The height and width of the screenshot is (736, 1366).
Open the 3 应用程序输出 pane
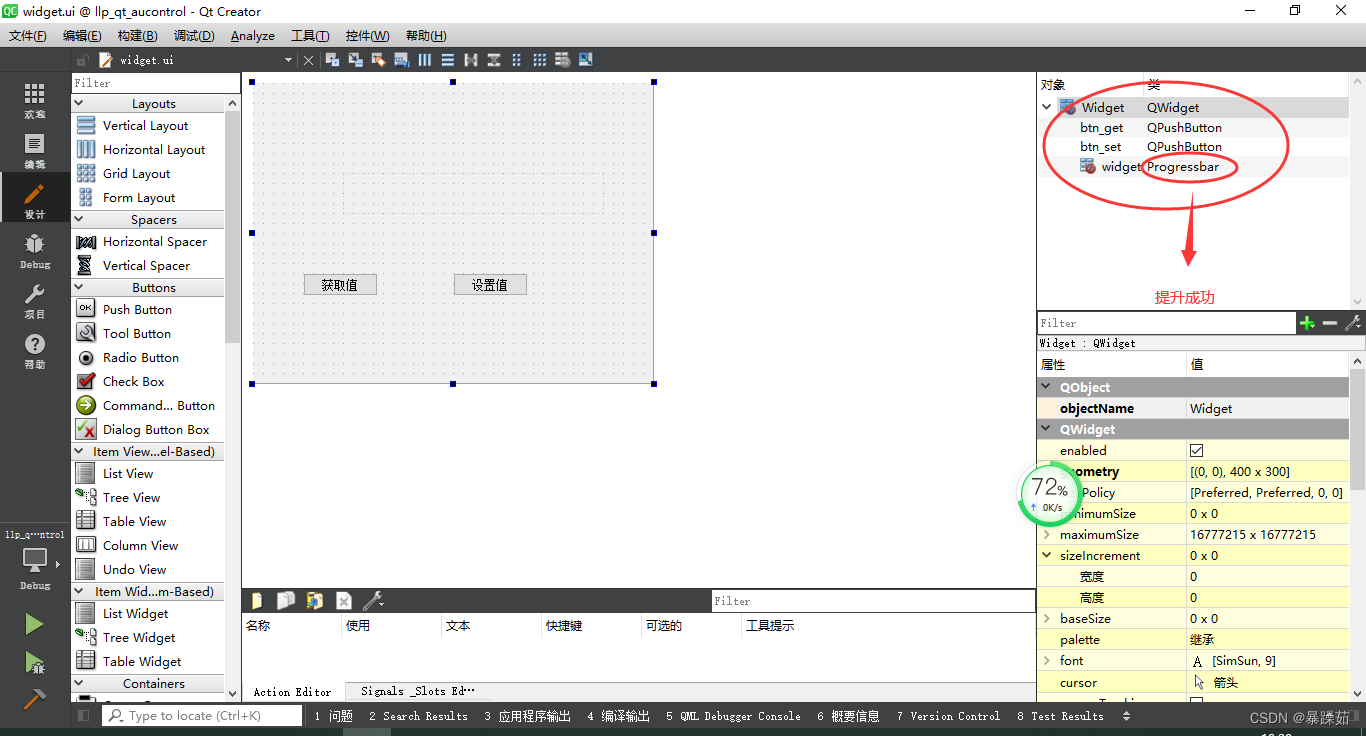[528, 716]
